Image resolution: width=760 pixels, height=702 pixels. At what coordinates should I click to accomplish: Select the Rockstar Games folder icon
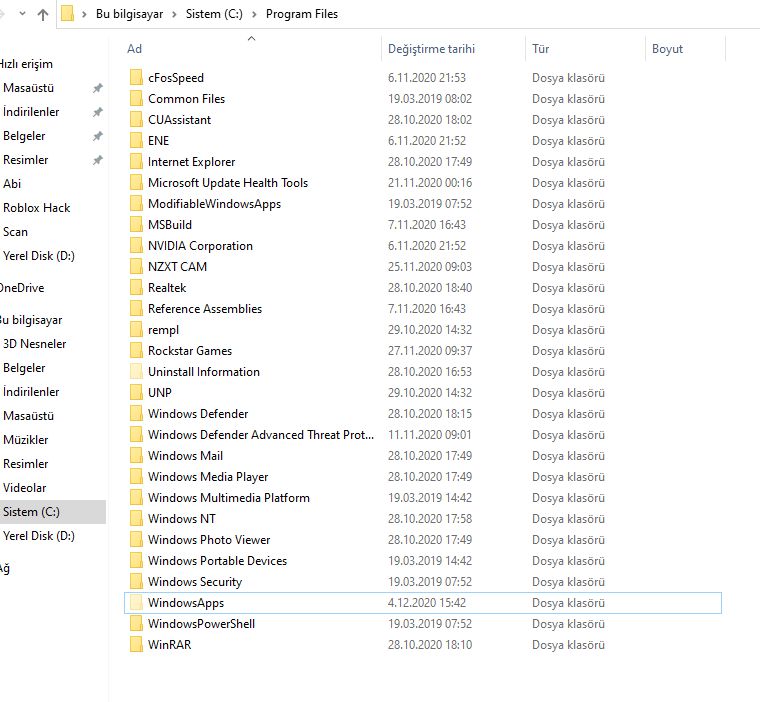136,351
